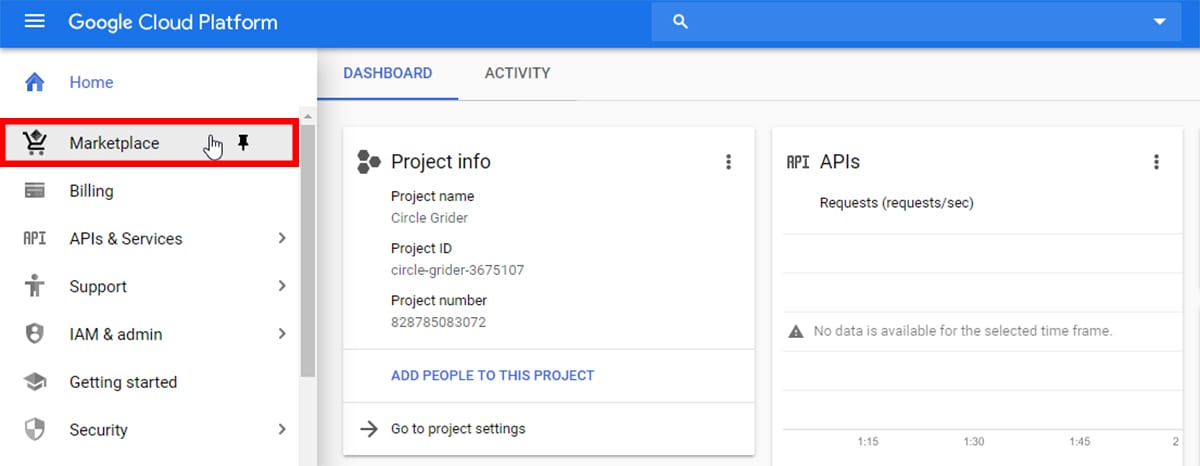The width and height of the screenshot is (1200, 466).
Task: Click the sidebar scrollbar thumb
Action: pos(307,251)
